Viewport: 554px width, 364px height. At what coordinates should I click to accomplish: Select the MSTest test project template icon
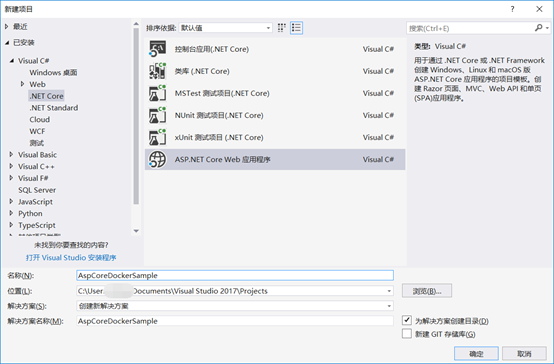click(x=157, y=93)
